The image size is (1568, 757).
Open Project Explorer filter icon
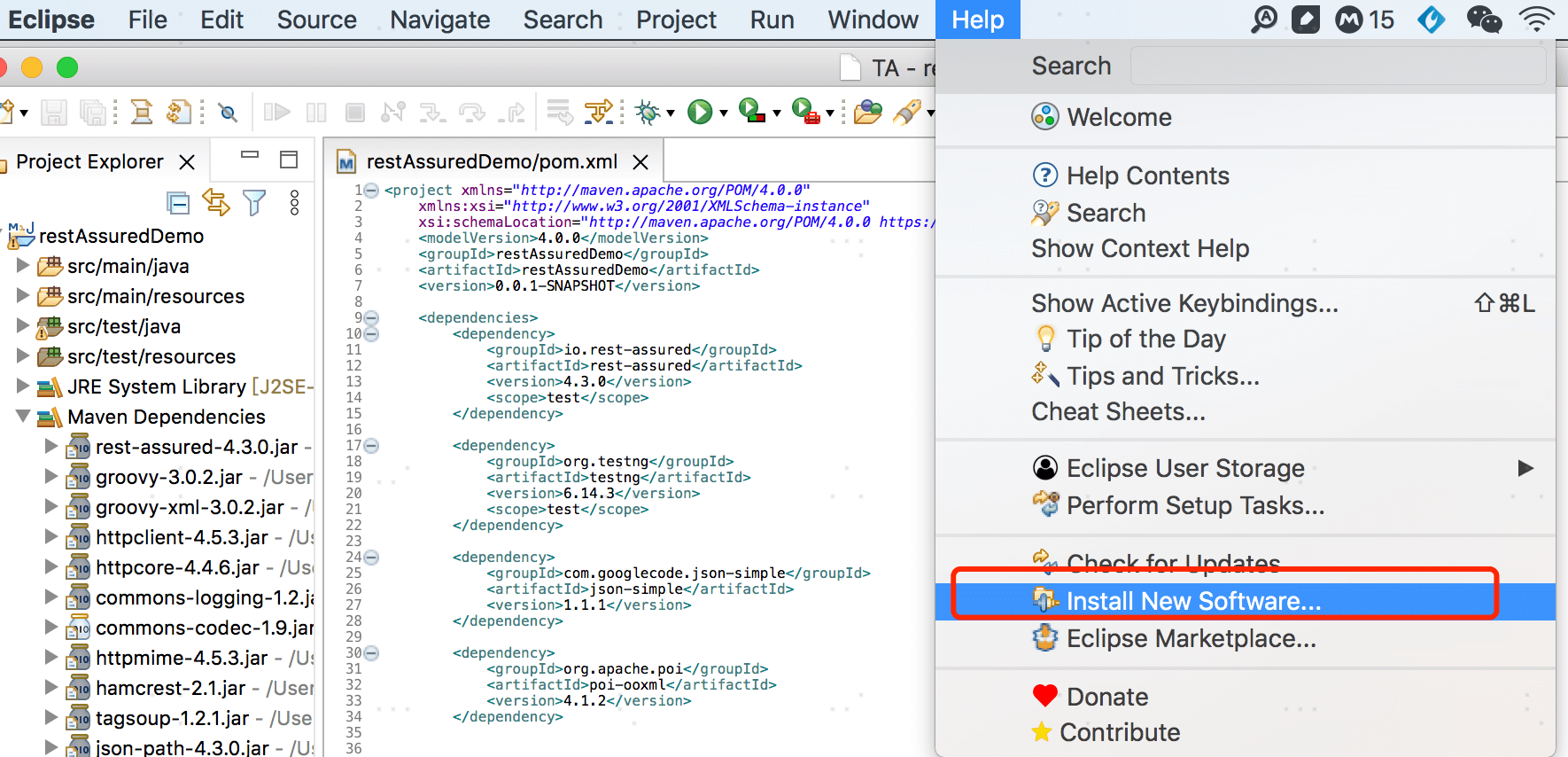point(254,203)
